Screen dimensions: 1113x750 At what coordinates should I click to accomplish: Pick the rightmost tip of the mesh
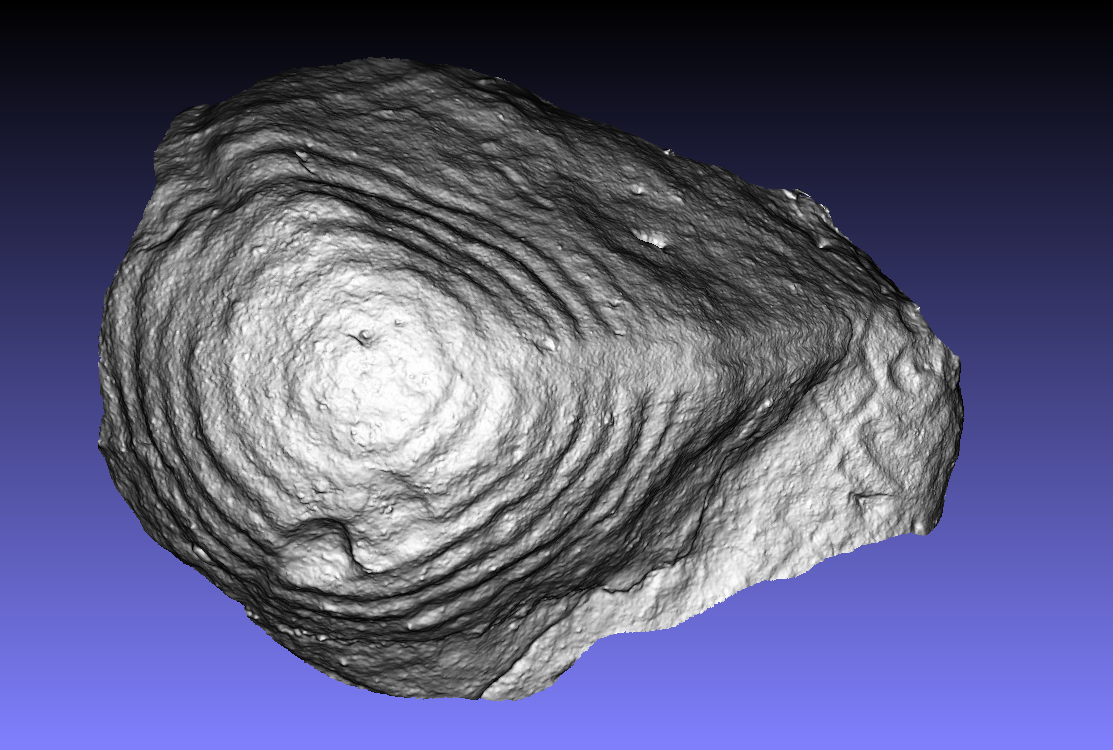pyautogui.click(x=959, y=410)
